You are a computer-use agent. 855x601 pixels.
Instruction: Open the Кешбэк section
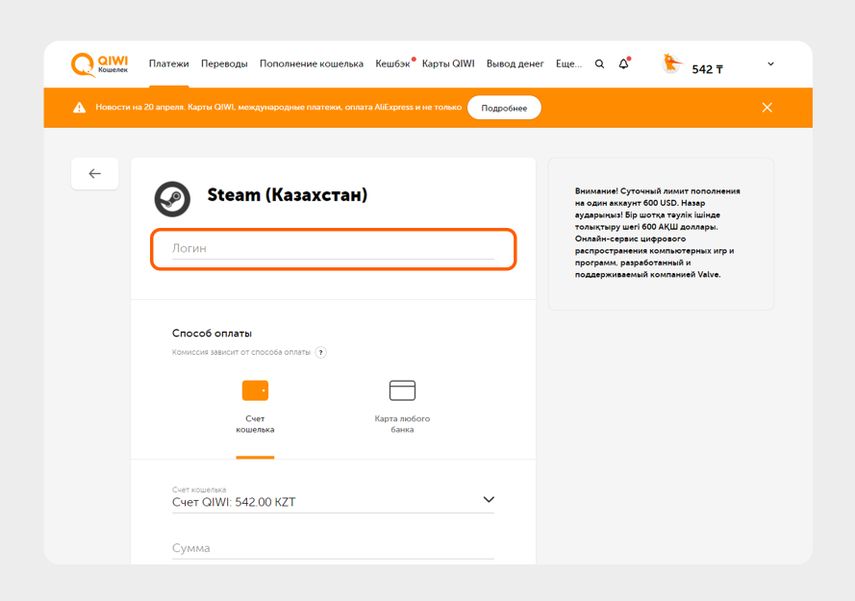pyautogui.click(x=393, y=64)
